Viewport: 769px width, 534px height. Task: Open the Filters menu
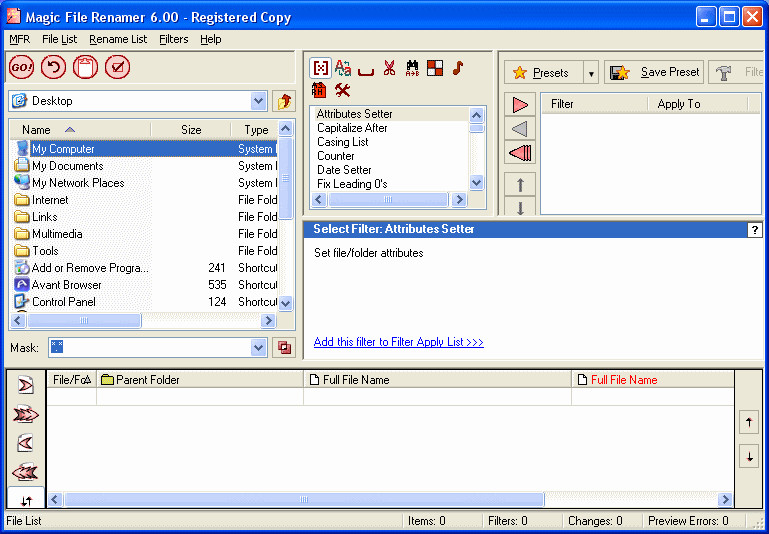174,39
